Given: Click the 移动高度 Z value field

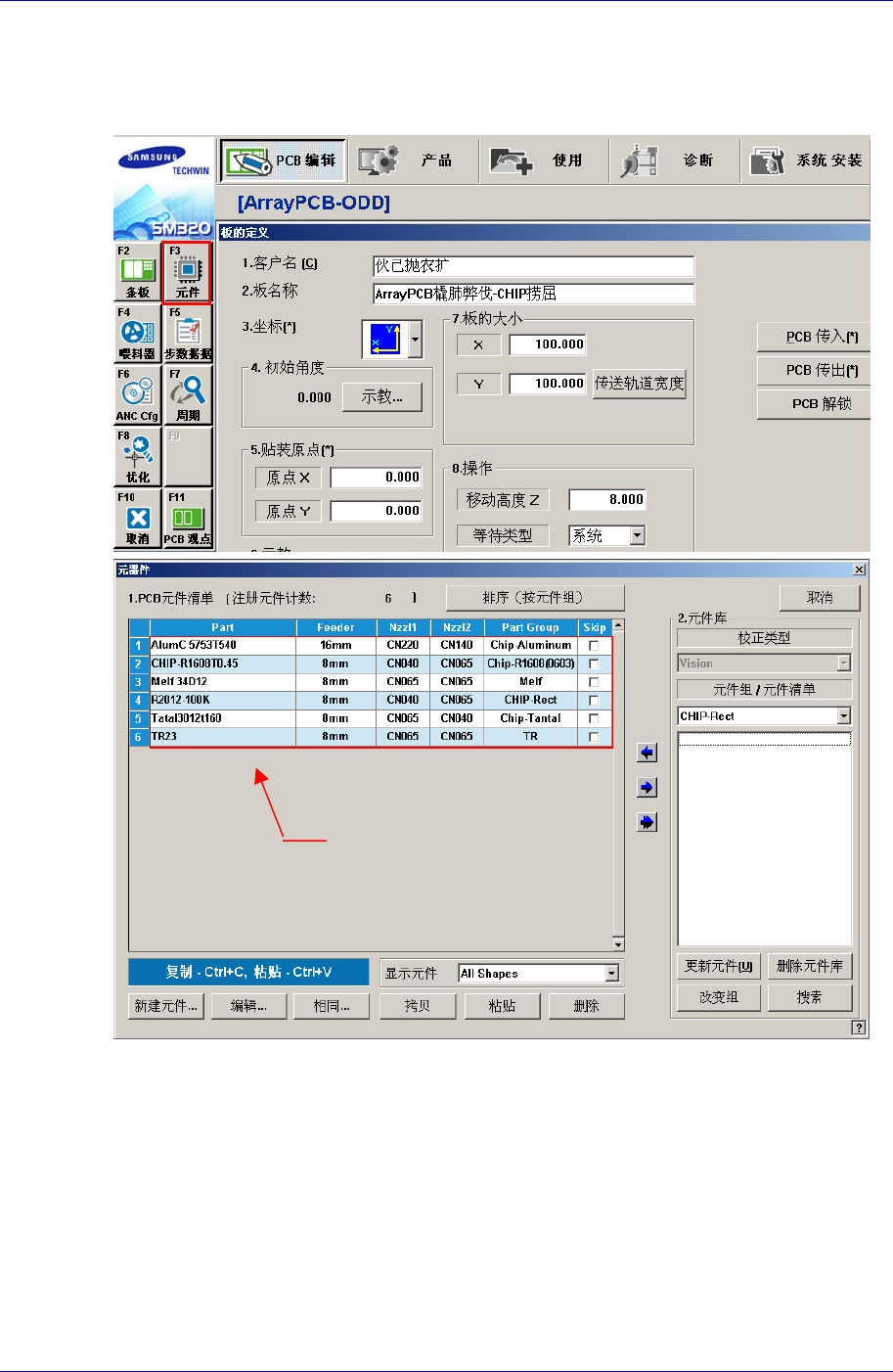Looking at the screenshot, I should (x=607, y=499).
